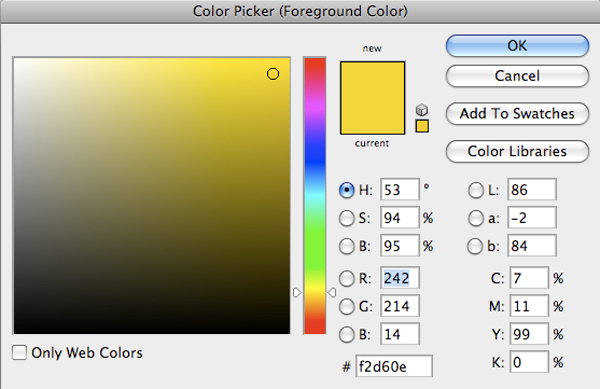
Task: Select the S saturation radio button
Action: point(347,218)
